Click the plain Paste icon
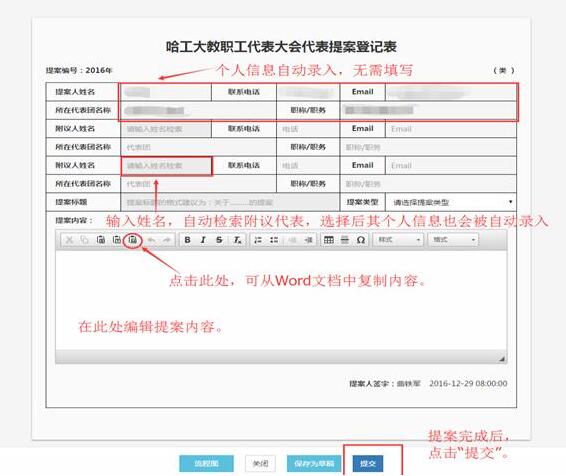This screenshot has height=476, width=566. coord(101,240)
